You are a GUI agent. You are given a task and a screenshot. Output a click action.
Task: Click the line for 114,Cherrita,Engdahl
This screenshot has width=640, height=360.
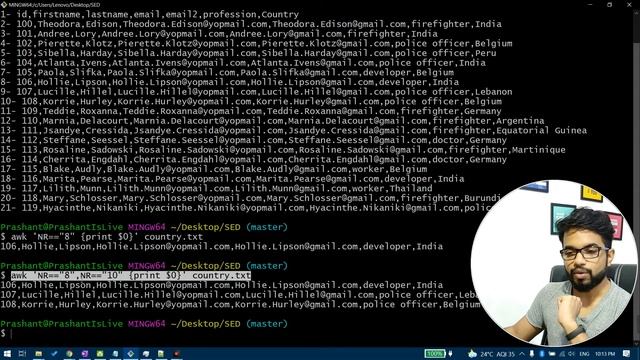[253, 160]
